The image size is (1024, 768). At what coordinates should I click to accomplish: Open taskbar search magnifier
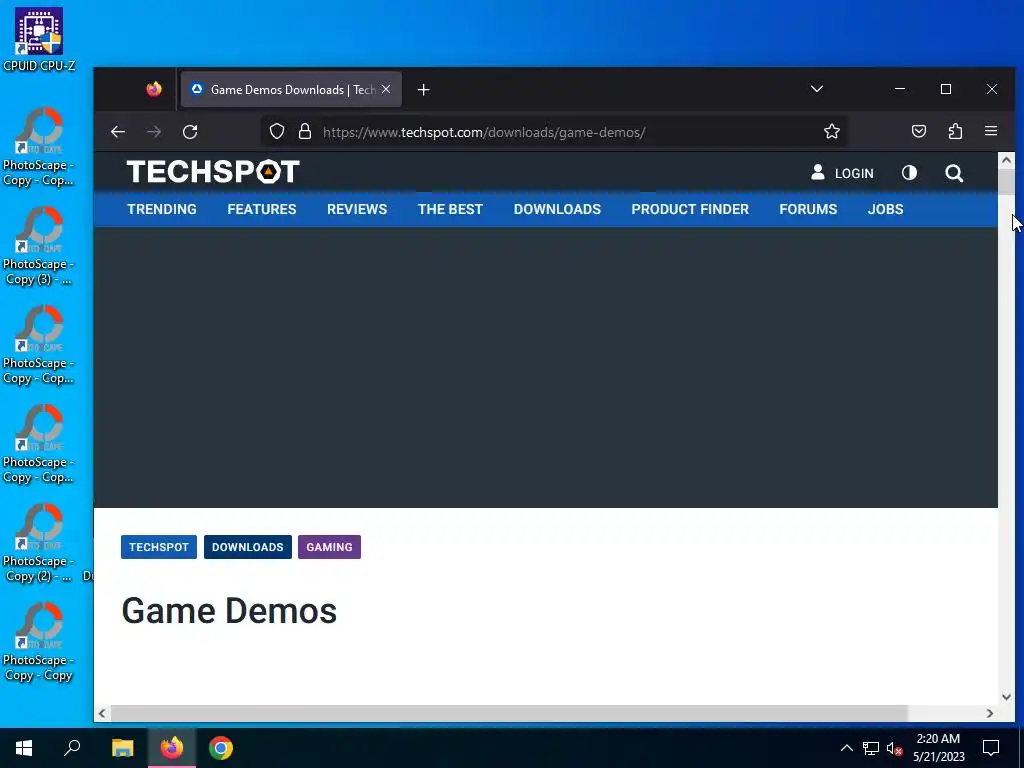(x=72, y=748)
